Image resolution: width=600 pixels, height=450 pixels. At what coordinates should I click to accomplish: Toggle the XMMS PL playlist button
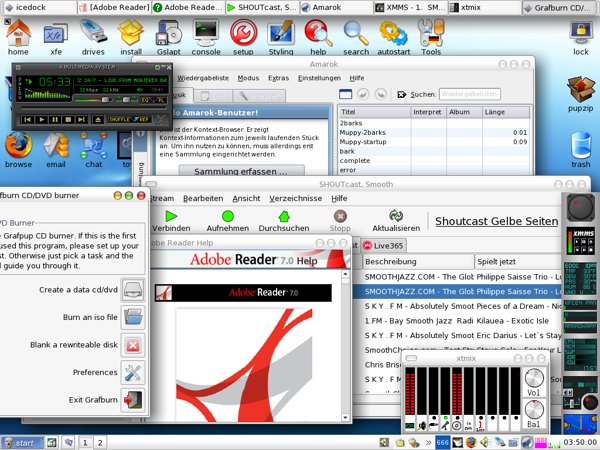tap(161, 100)
